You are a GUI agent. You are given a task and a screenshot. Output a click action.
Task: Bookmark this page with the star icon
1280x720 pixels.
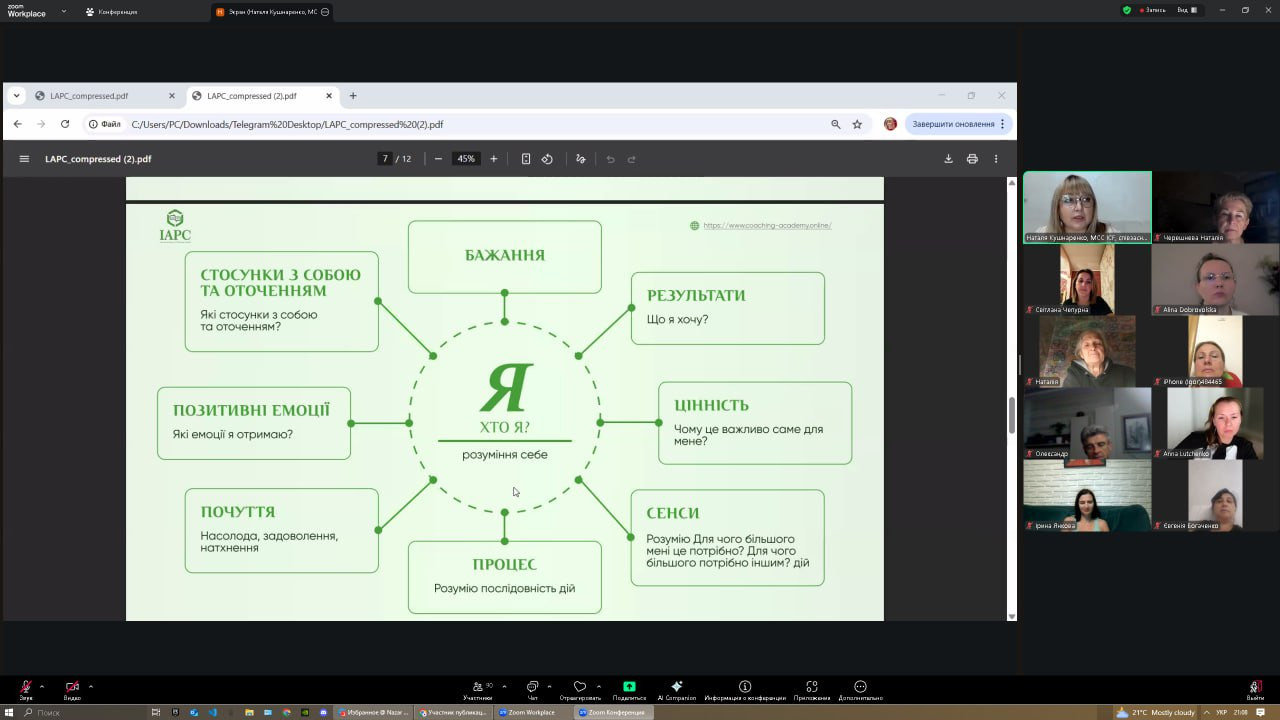pos(857,125)
